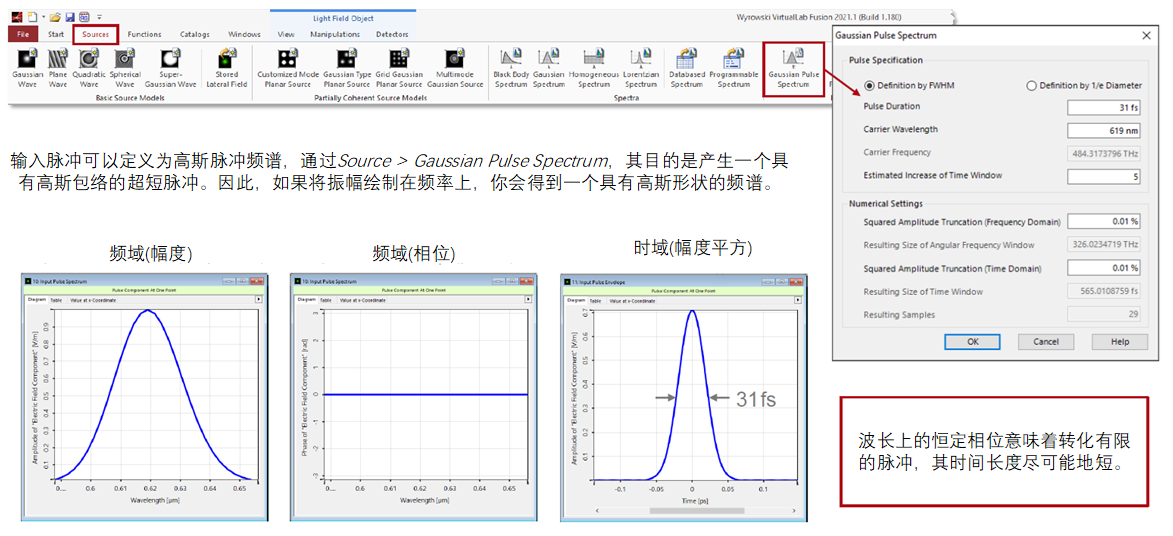Image resolution: width=1173 pixels, height=536 pixels.
Task: Close the Input Pulse Envelope window
Action: [798, 281]
